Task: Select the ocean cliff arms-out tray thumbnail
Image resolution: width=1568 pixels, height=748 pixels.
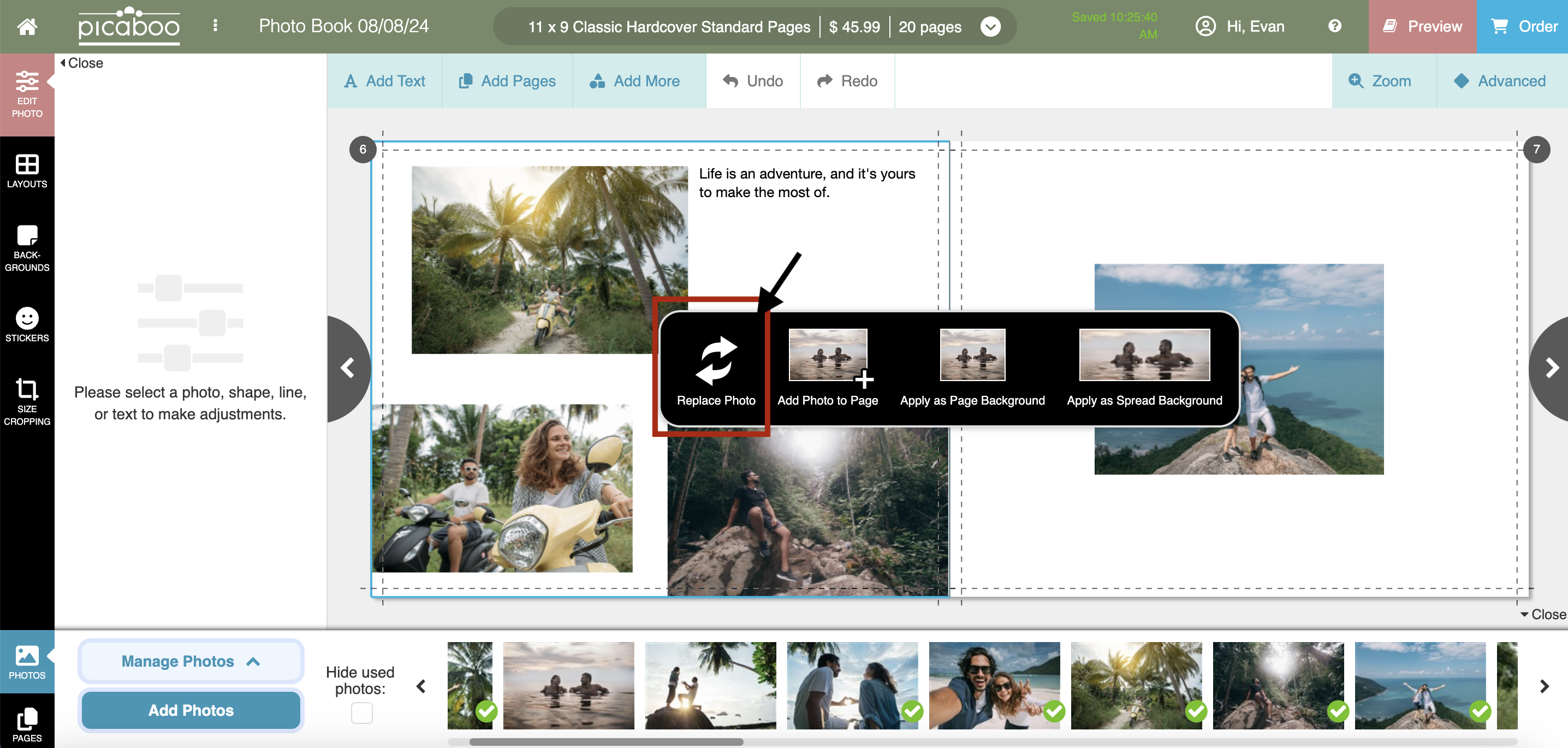Action: tap(1420, 685)
